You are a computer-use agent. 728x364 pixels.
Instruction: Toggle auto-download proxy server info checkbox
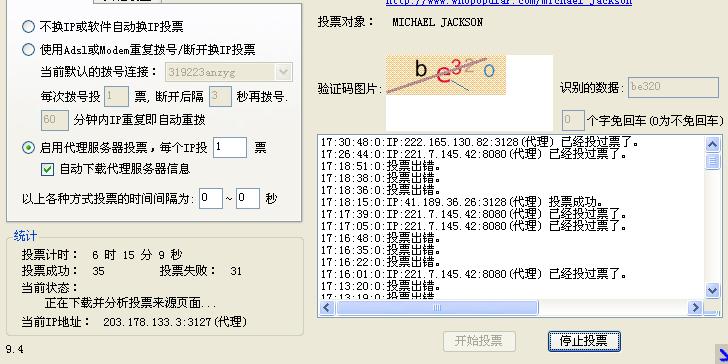pos(47,169)
